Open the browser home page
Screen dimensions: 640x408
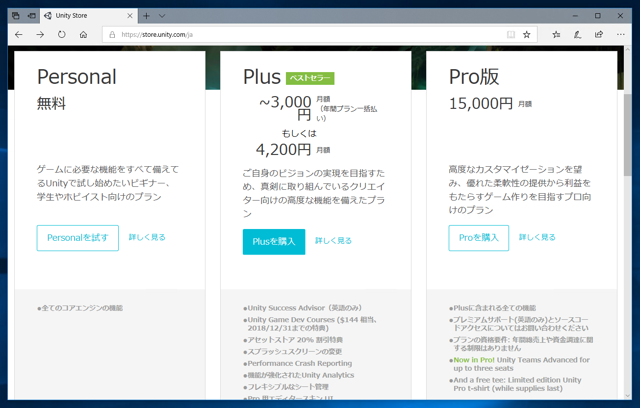coord(83,35)
